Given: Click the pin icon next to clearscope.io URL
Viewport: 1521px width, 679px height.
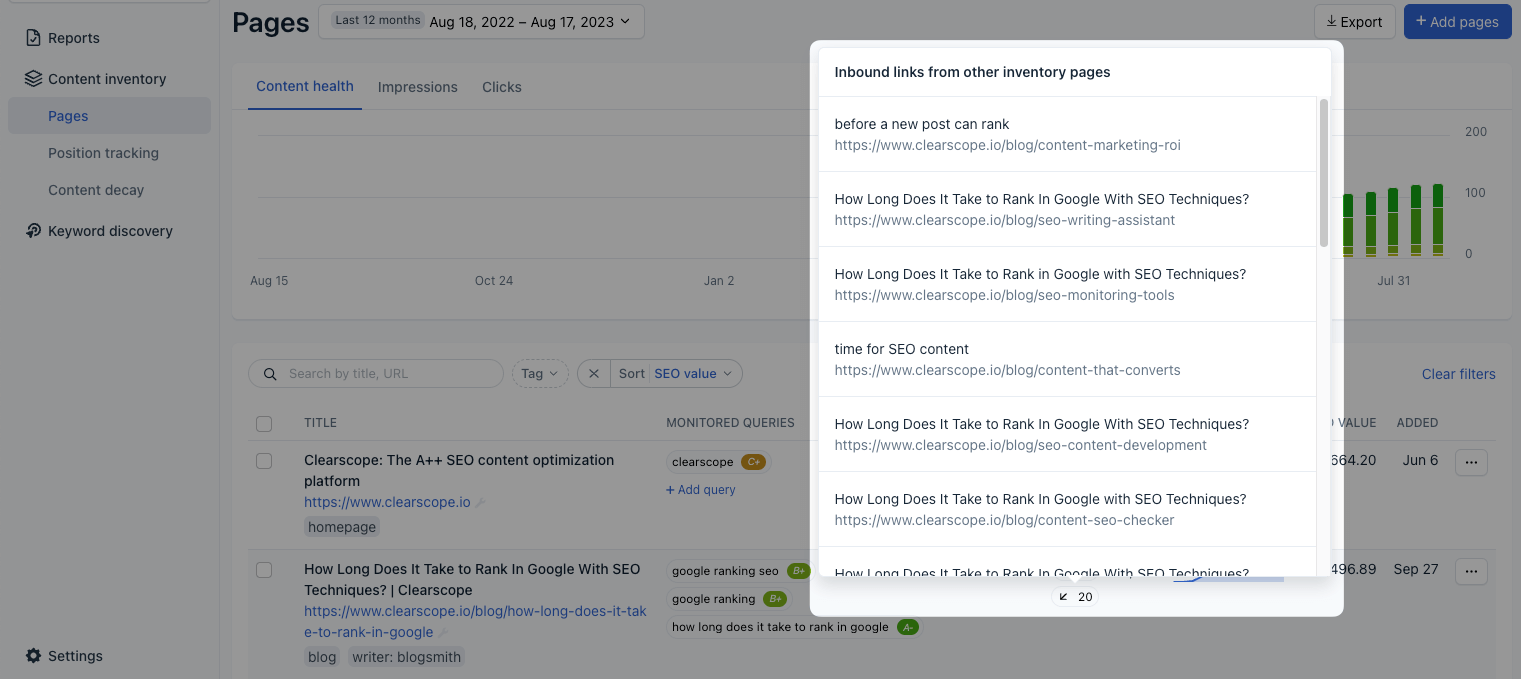Looking at the screenshot, I should click(x=480, y=503).
